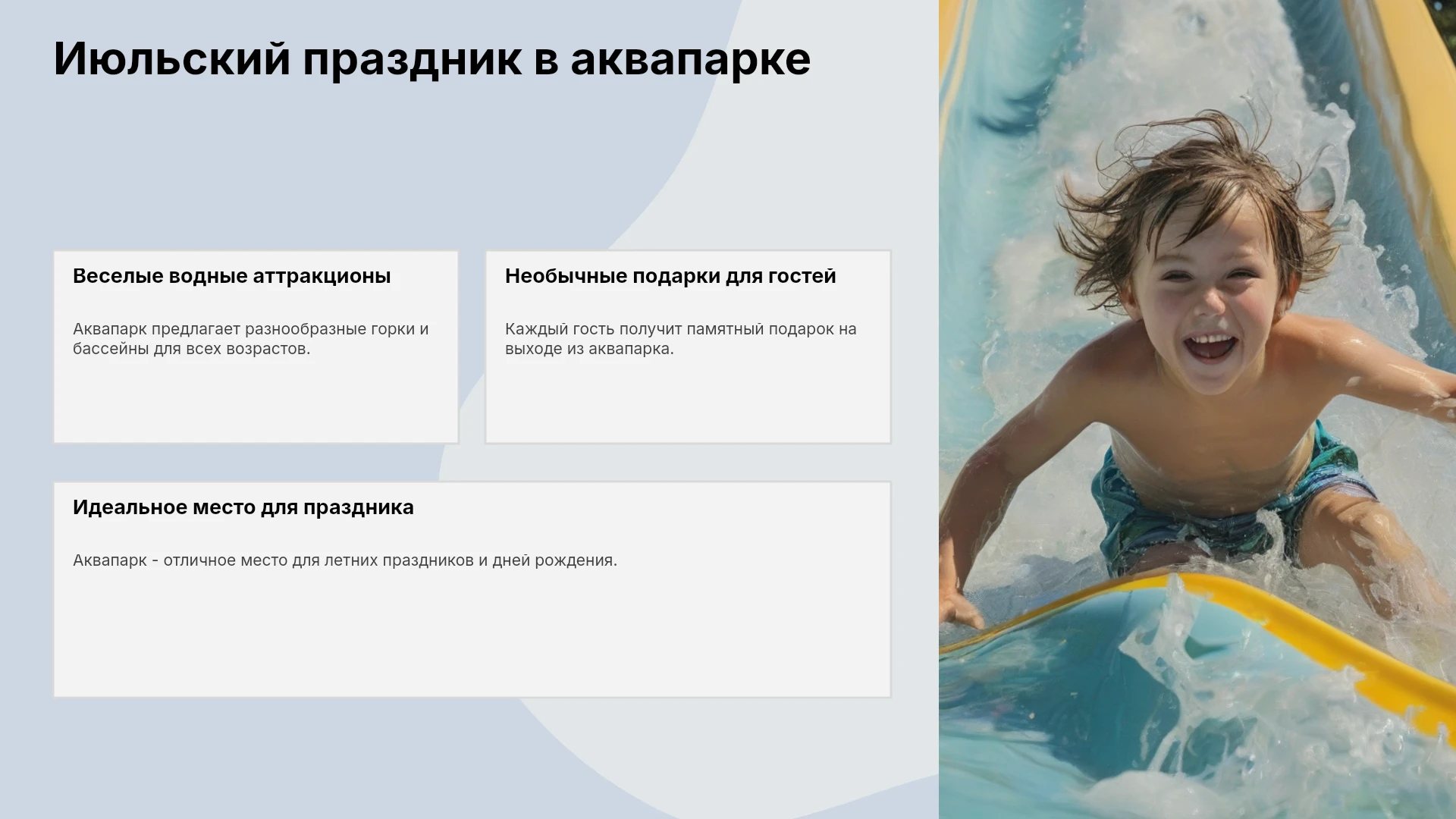Click the text about горки и бассейны
Image resolution: width=1456 pixels, height=819 pixels.
(251, 339)
